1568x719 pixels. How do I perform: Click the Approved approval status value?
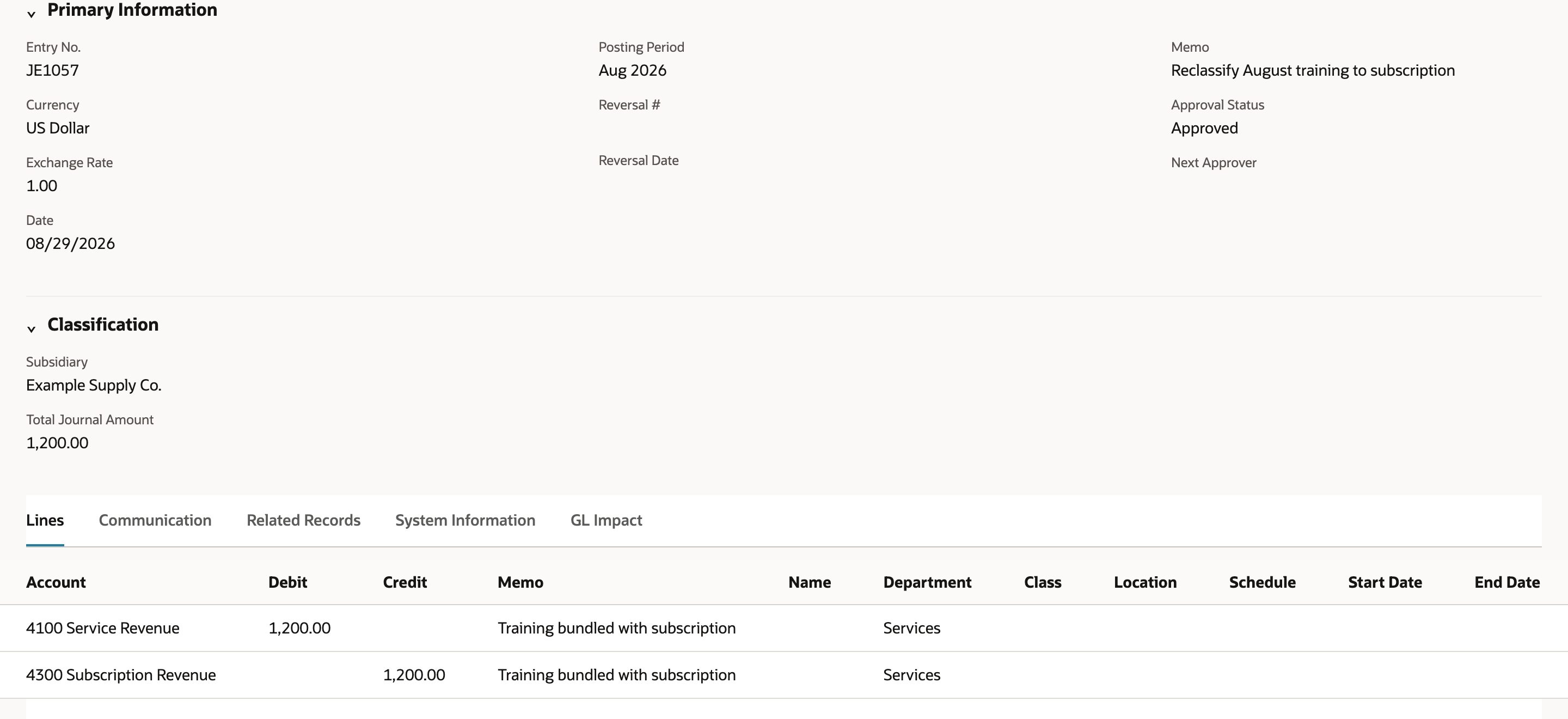point(1205,128)
